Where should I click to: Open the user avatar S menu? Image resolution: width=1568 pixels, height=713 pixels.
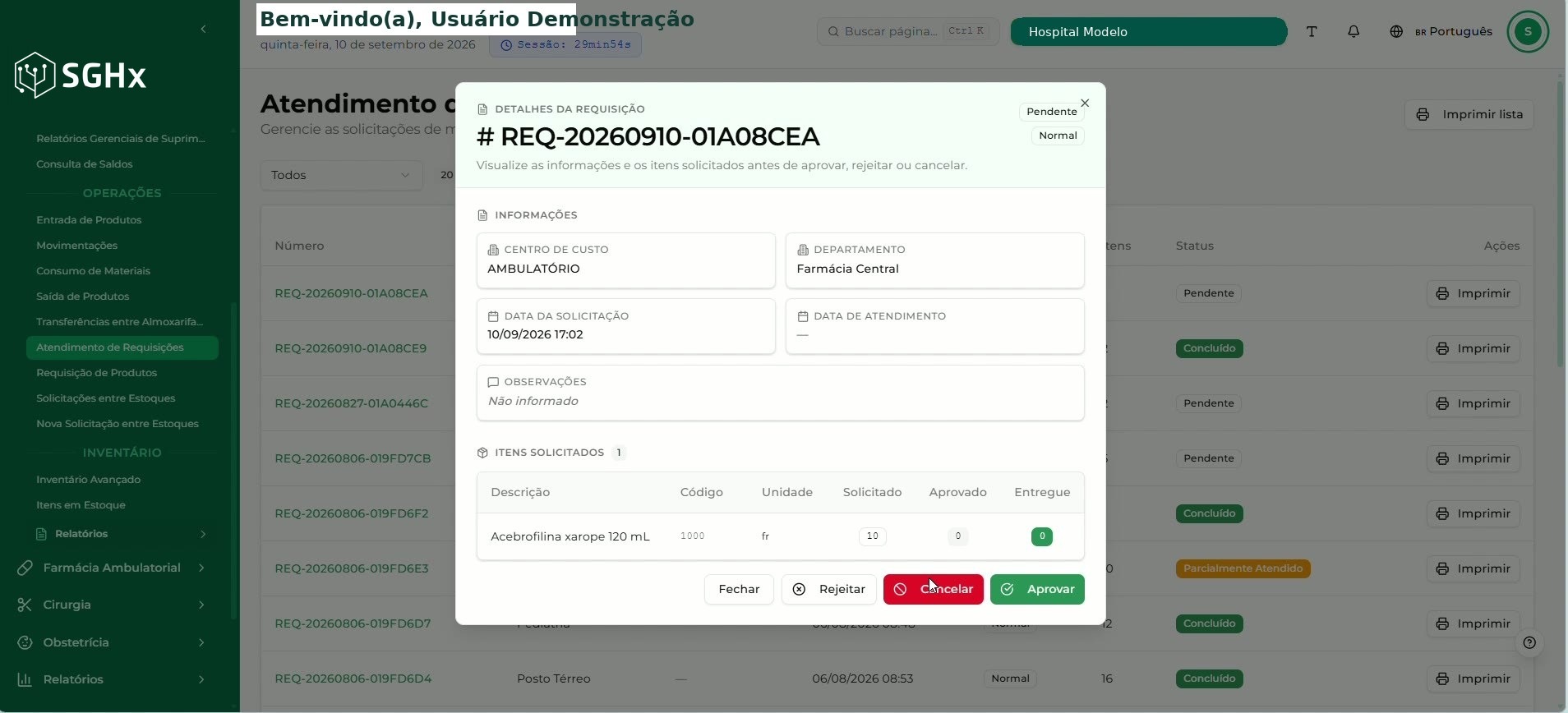tap(1528, 31)
